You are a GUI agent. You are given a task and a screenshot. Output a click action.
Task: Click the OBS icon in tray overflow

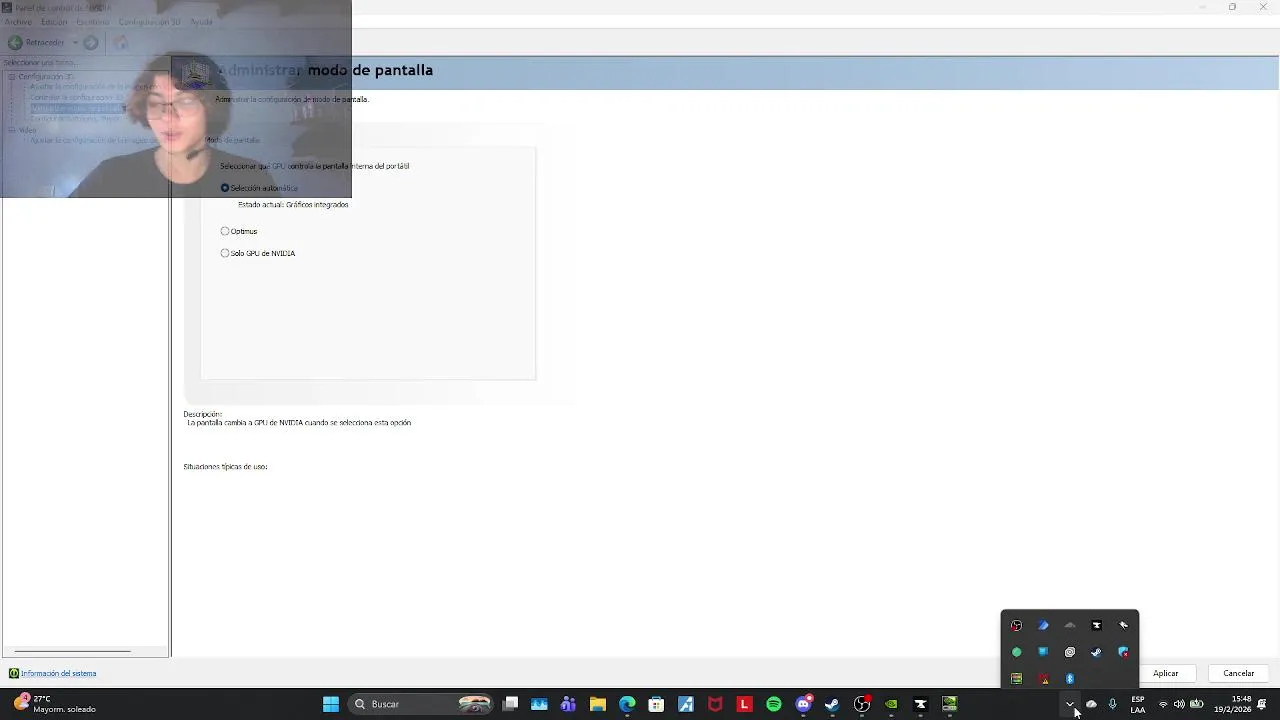(x=1016, y=625)
